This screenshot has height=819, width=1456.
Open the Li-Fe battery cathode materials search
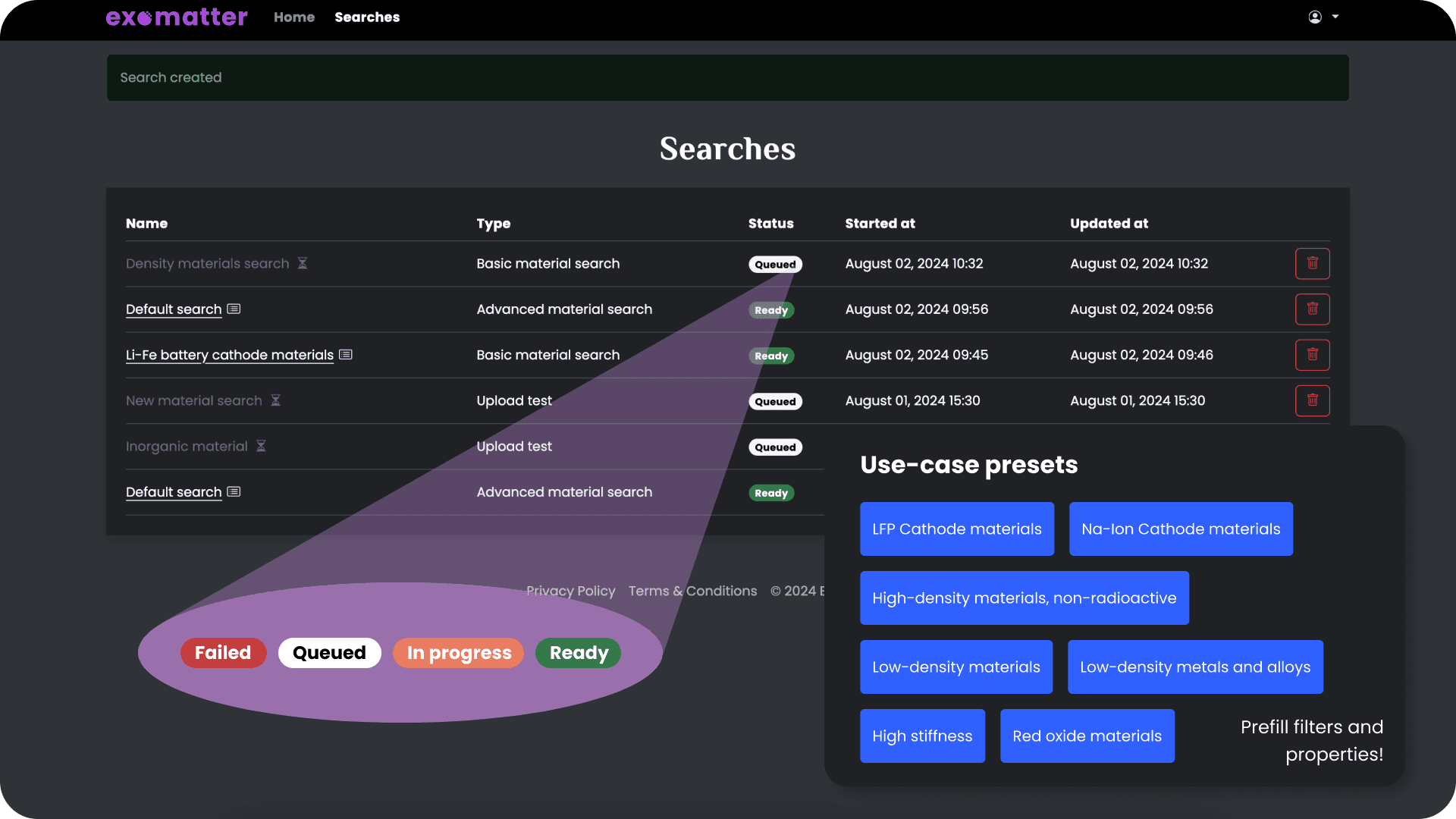coord(229,355)
